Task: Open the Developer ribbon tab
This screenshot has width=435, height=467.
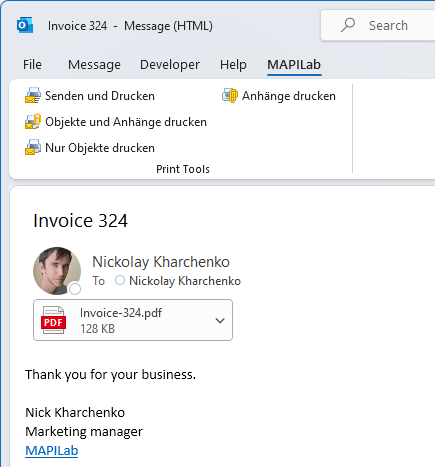Action: [x=170, y=64]
